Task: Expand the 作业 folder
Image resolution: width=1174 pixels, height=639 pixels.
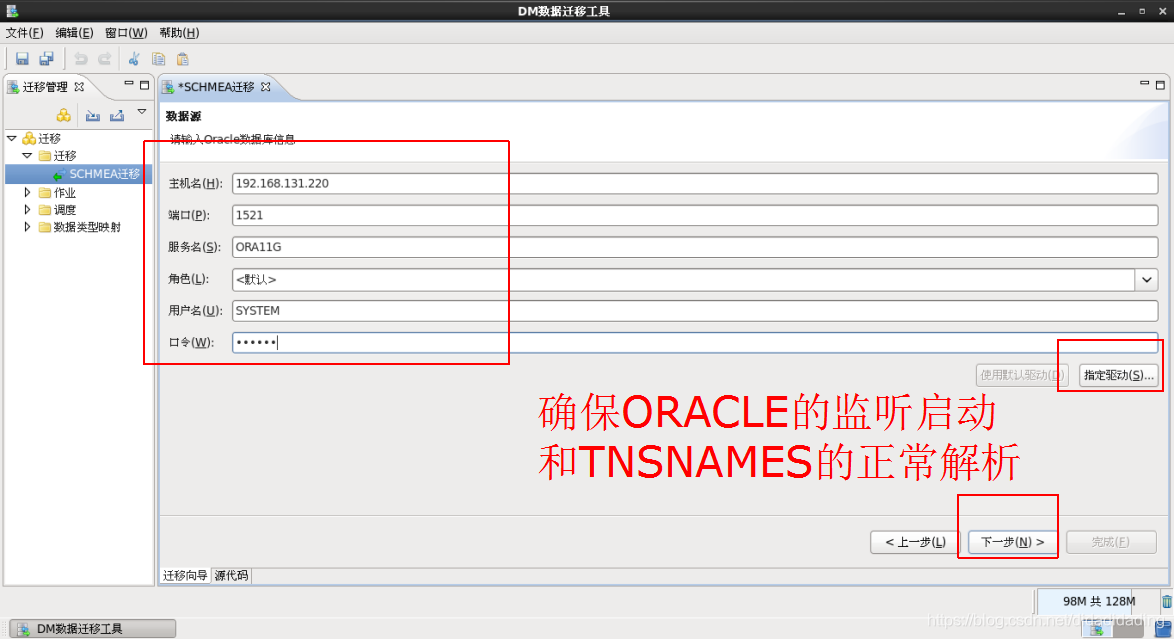Action: point(28,193)
